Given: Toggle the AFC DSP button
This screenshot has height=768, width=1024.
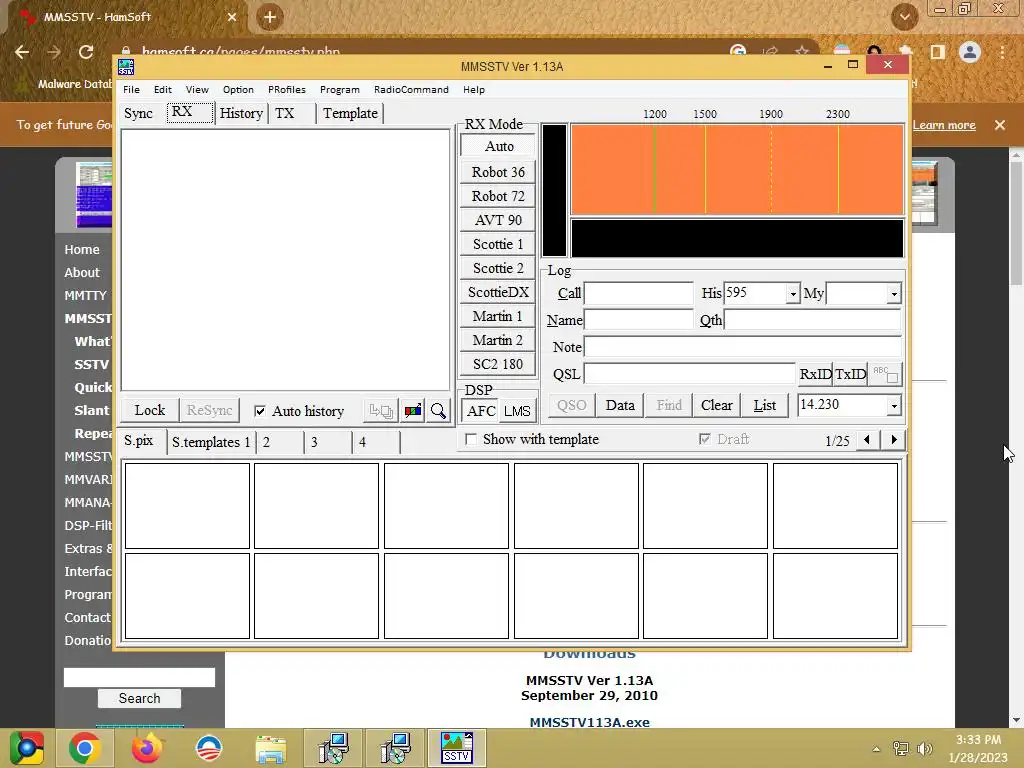Looking at the screenshot, I should click(x=481, y=411).
